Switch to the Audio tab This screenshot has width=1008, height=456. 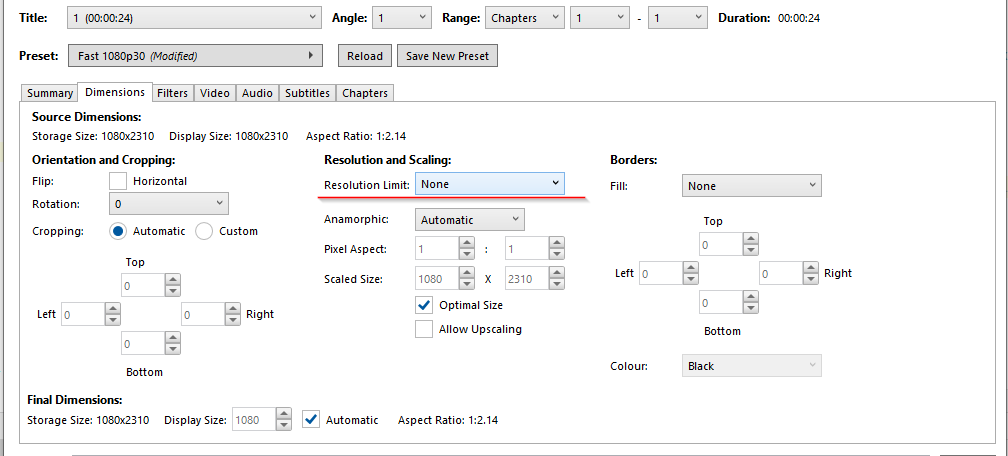pos(257,93)
